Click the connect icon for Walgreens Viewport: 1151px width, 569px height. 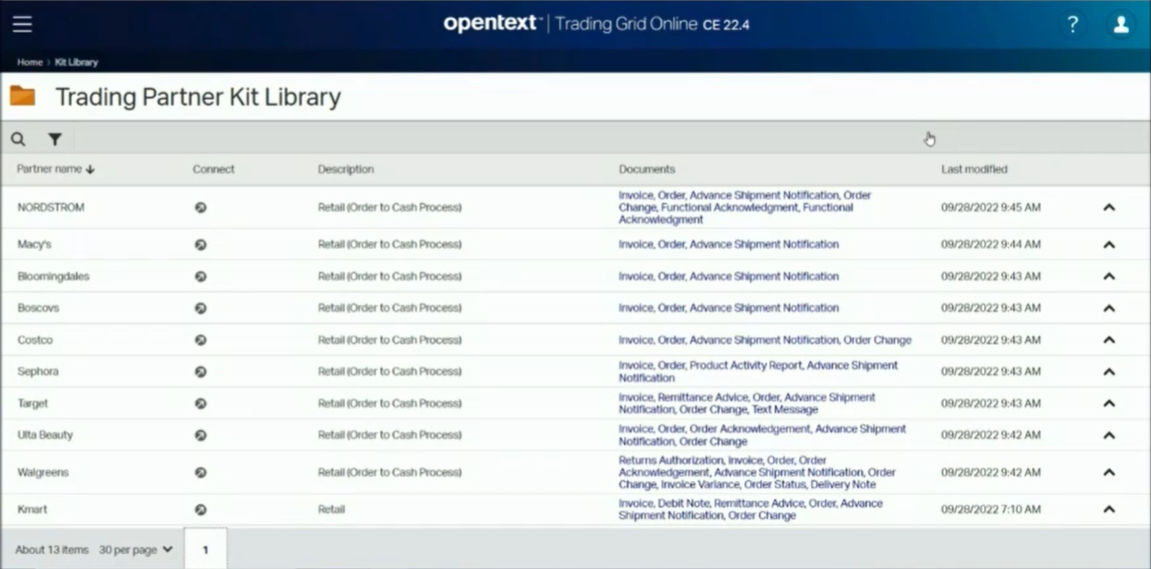[200, 473]
